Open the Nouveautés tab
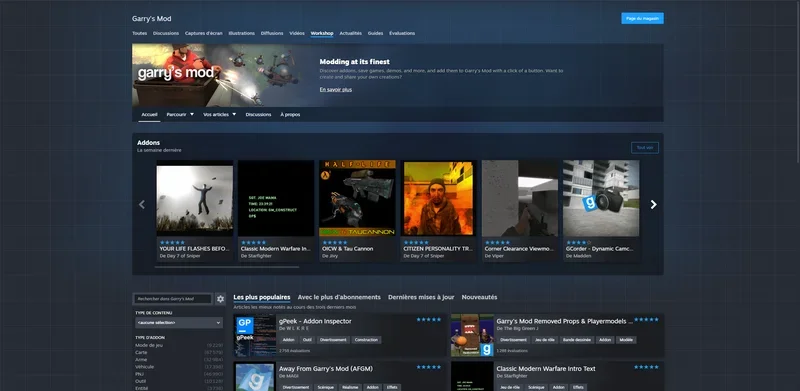Viewport: 800px width, 391px height. click(479, 297)
